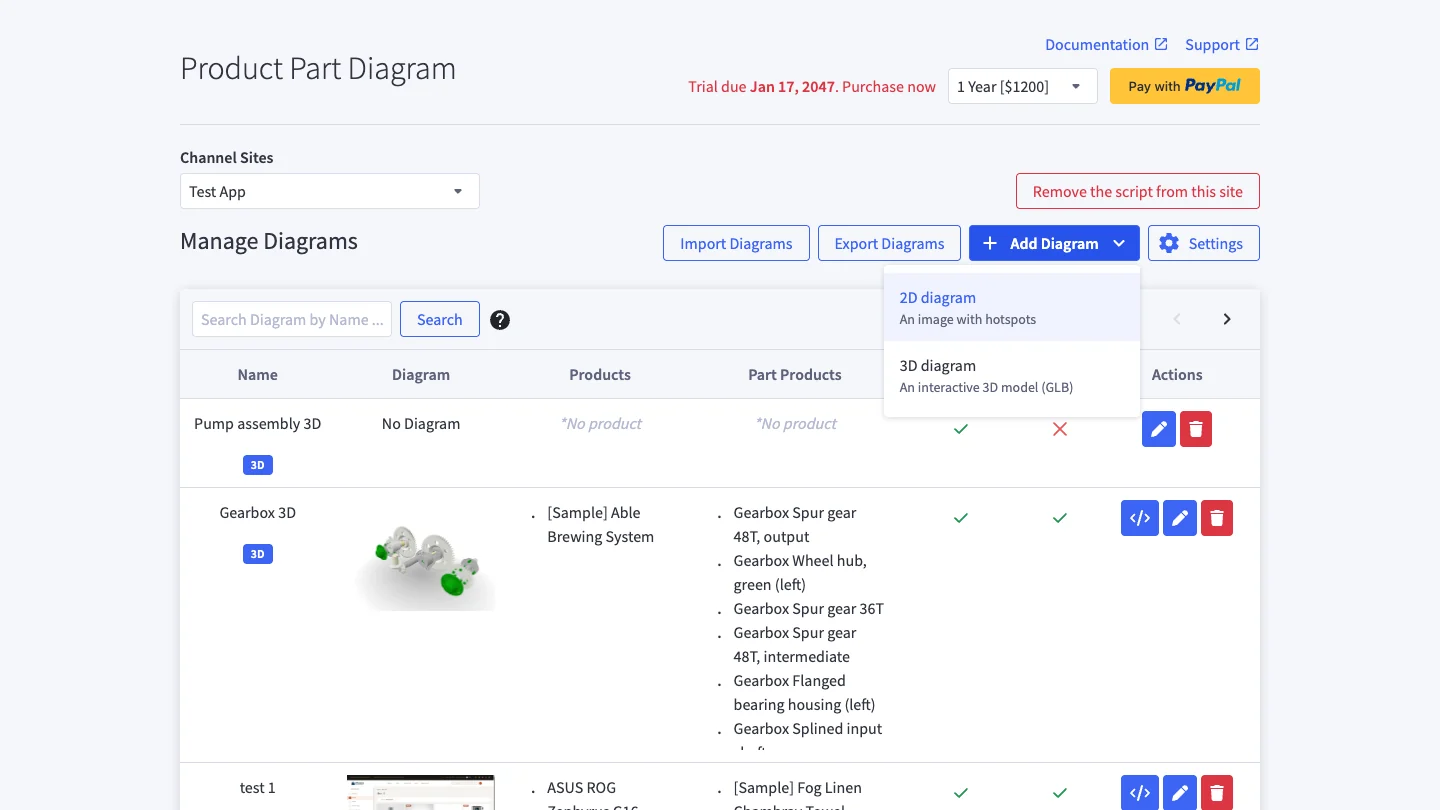Click the Name column header

pos(258,375)
